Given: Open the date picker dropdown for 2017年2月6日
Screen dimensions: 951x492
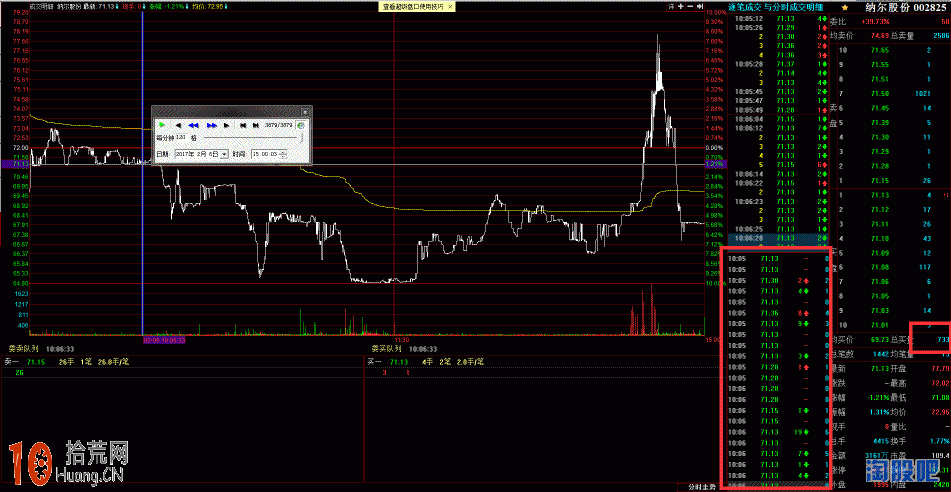Looking at the screenshot, I should [224, 154].
